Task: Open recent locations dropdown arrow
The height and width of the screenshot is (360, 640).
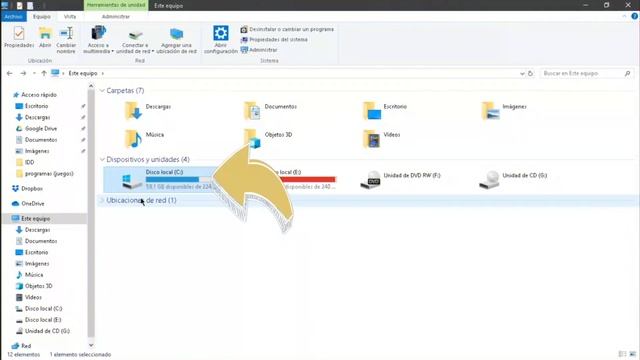Action: pos(34,73)
